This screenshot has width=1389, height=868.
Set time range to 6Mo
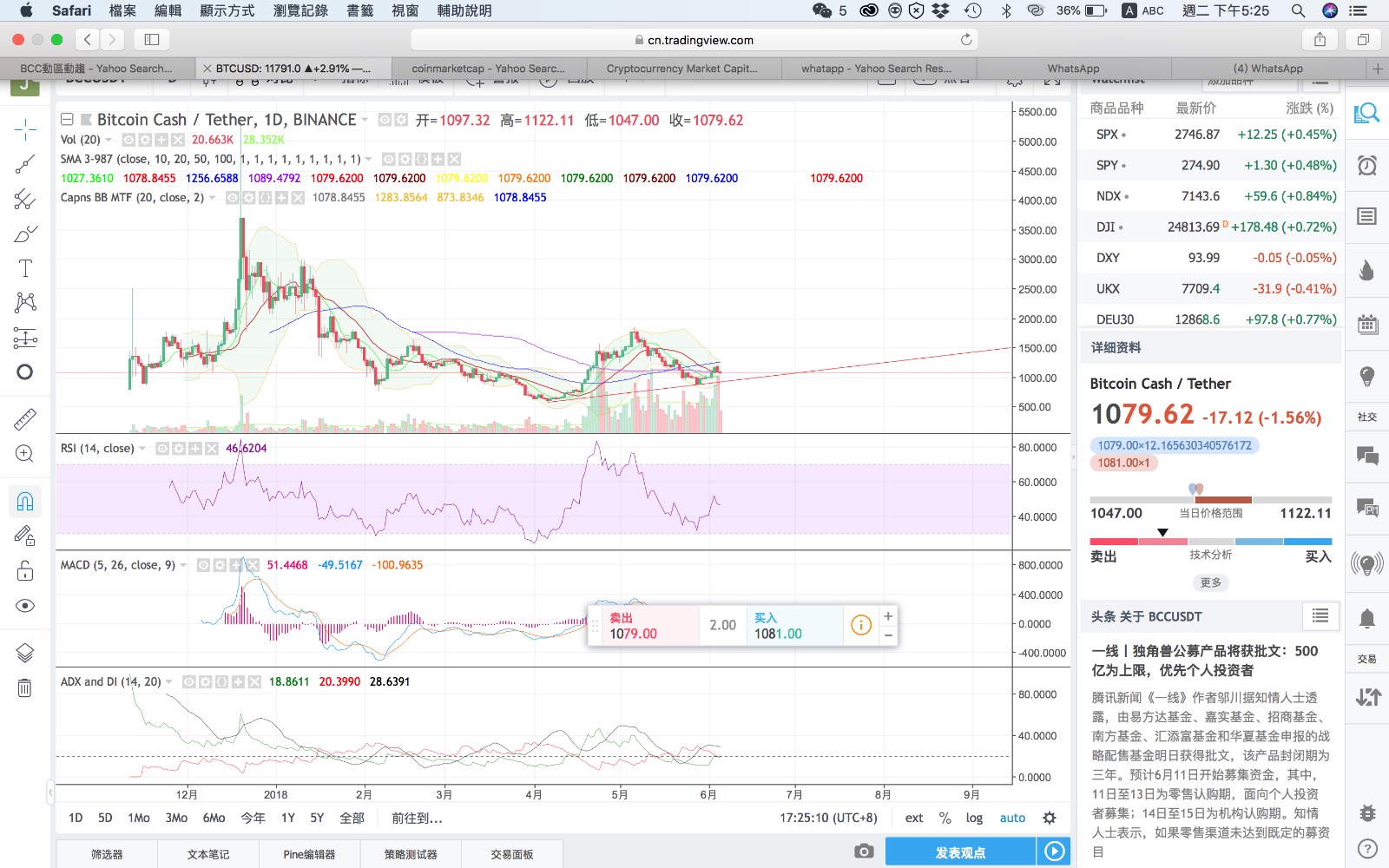[214, 818]
